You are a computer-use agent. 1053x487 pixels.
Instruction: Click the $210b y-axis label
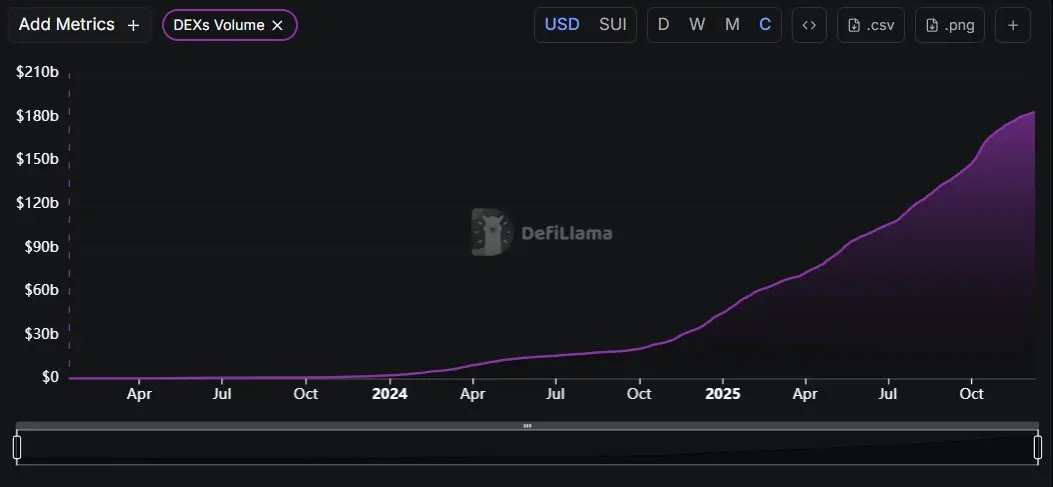tap(37, 72)
